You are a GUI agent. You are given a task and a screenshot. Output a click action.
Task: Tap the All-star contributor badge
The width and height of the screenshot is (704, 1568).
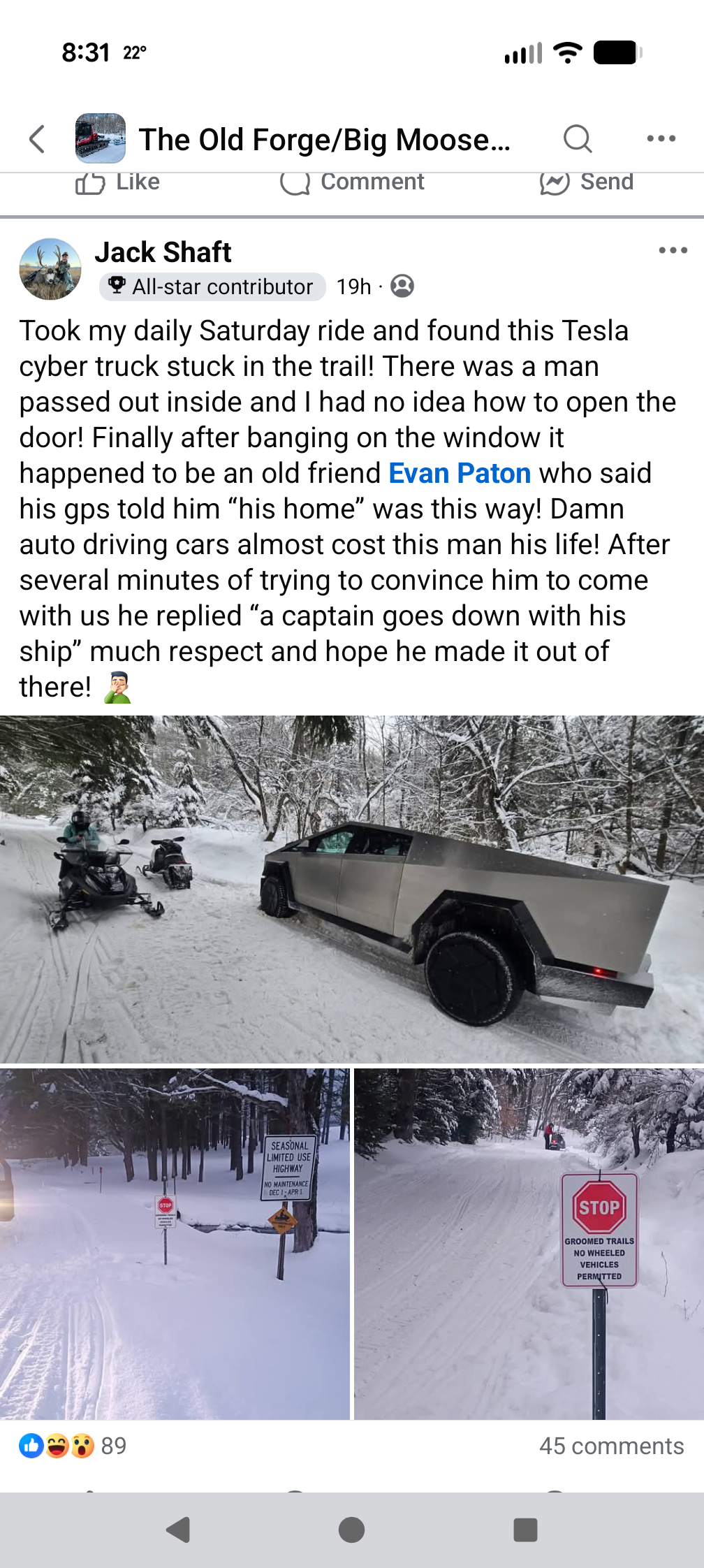[212, 286]
